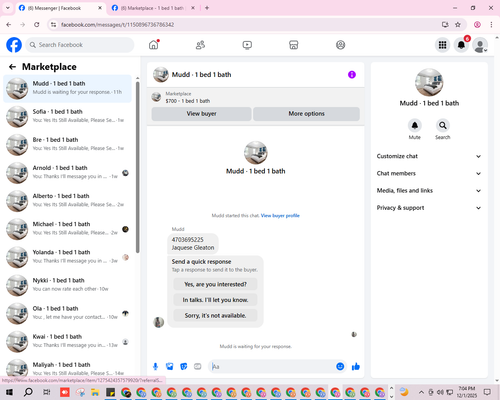
Task: Open the account profile avatar menu
Action: coord(480,45)
